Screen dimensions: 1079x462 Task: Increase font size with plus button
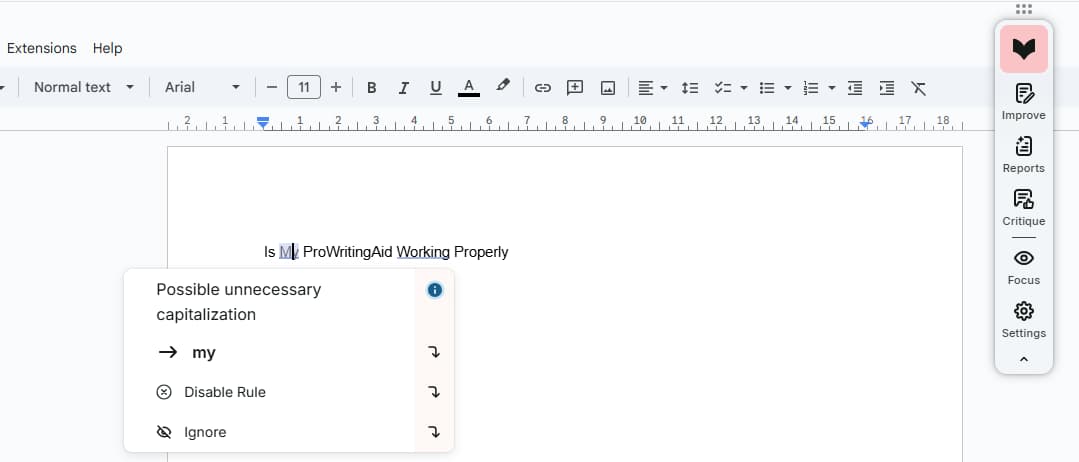coord(336,87)
